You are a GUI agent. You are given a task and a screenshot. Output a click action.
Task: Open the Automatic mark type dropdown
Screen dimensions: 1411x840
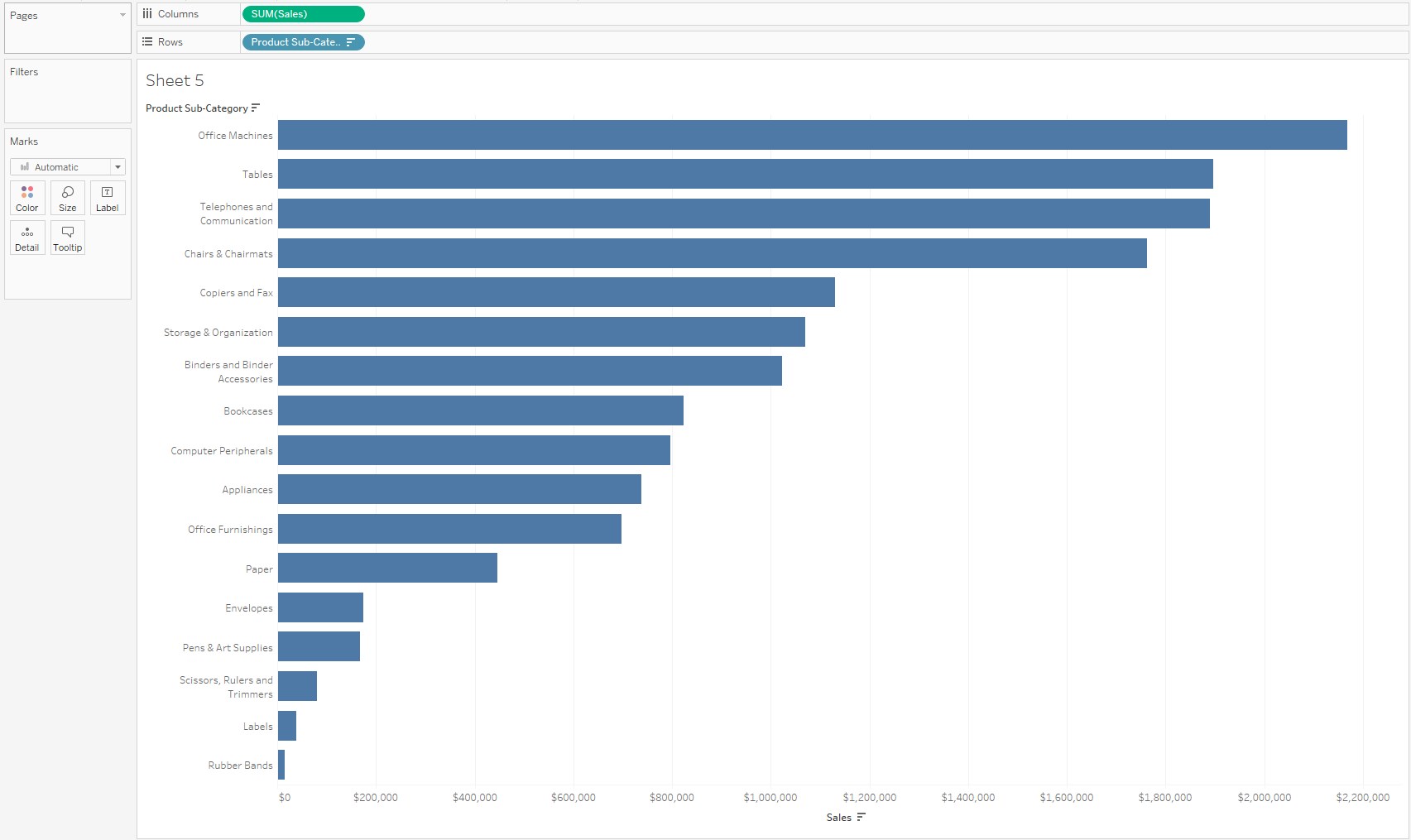[x=68, y=167]
